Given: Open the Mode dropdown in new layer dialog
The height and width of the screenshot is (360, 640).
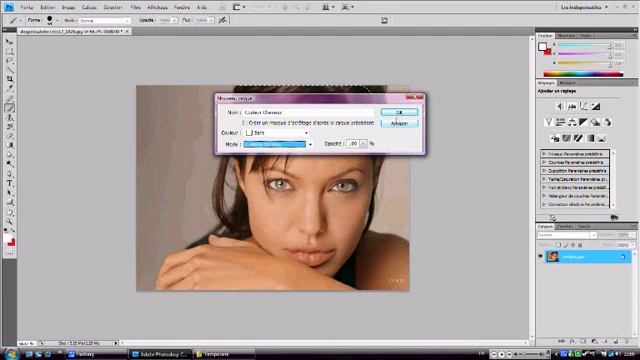Looking at the screenshot, I should point(278,144).
